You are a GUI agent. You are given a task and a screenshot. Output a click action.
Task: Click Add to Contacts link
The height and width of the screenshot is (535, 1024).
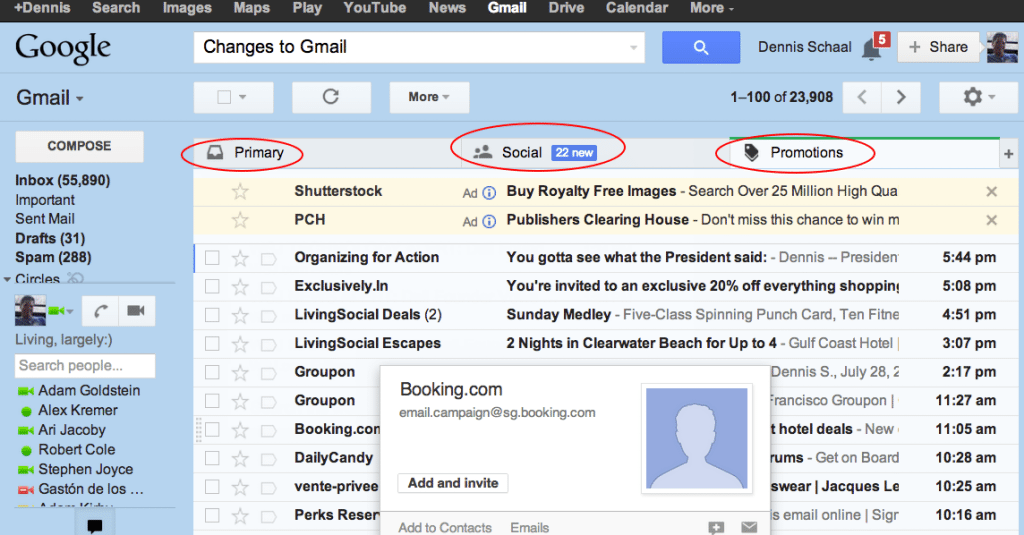point(445,527)
